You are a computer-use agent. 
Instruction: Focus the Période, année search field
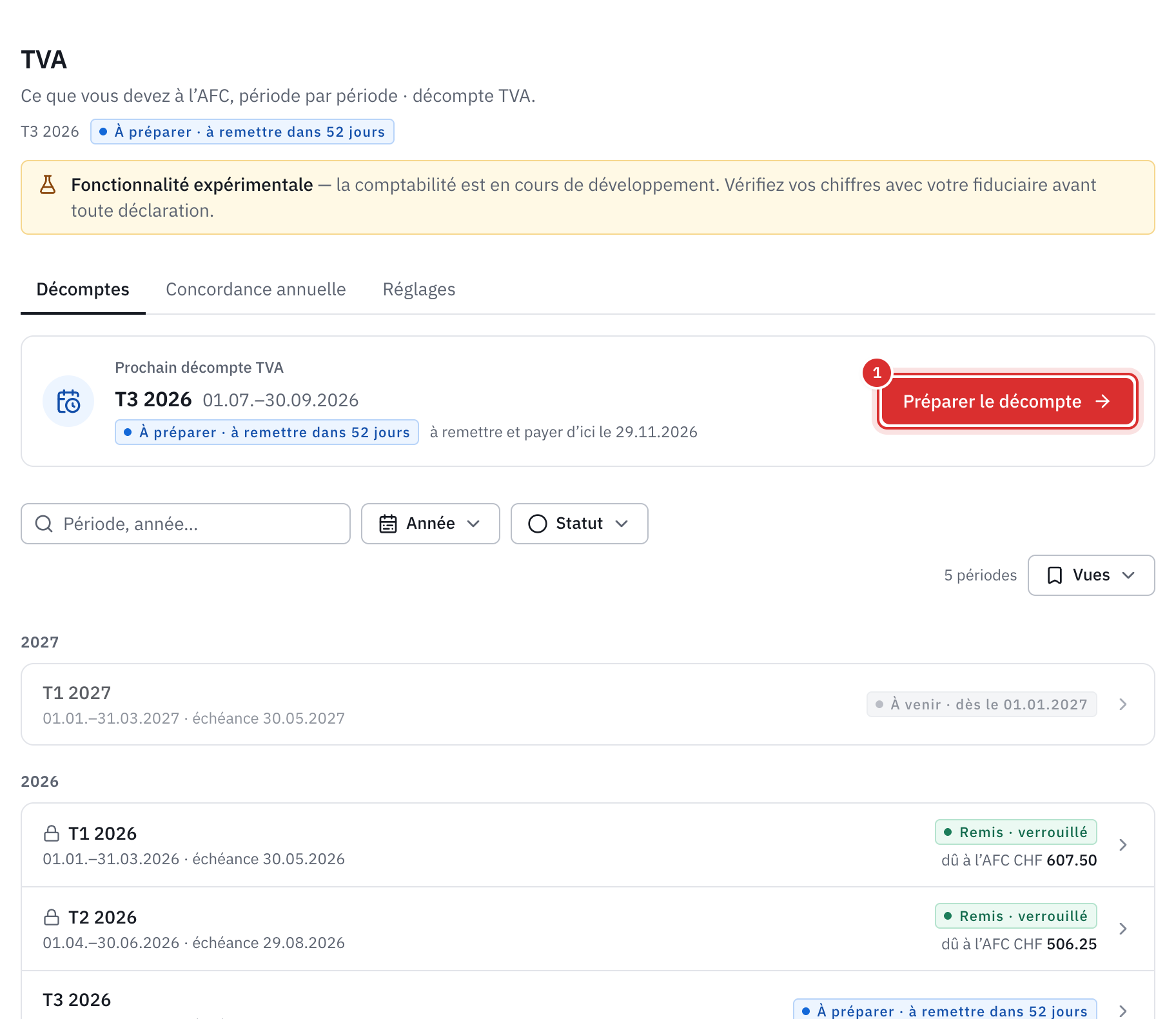pyautogui.click(x=186, y=524)
